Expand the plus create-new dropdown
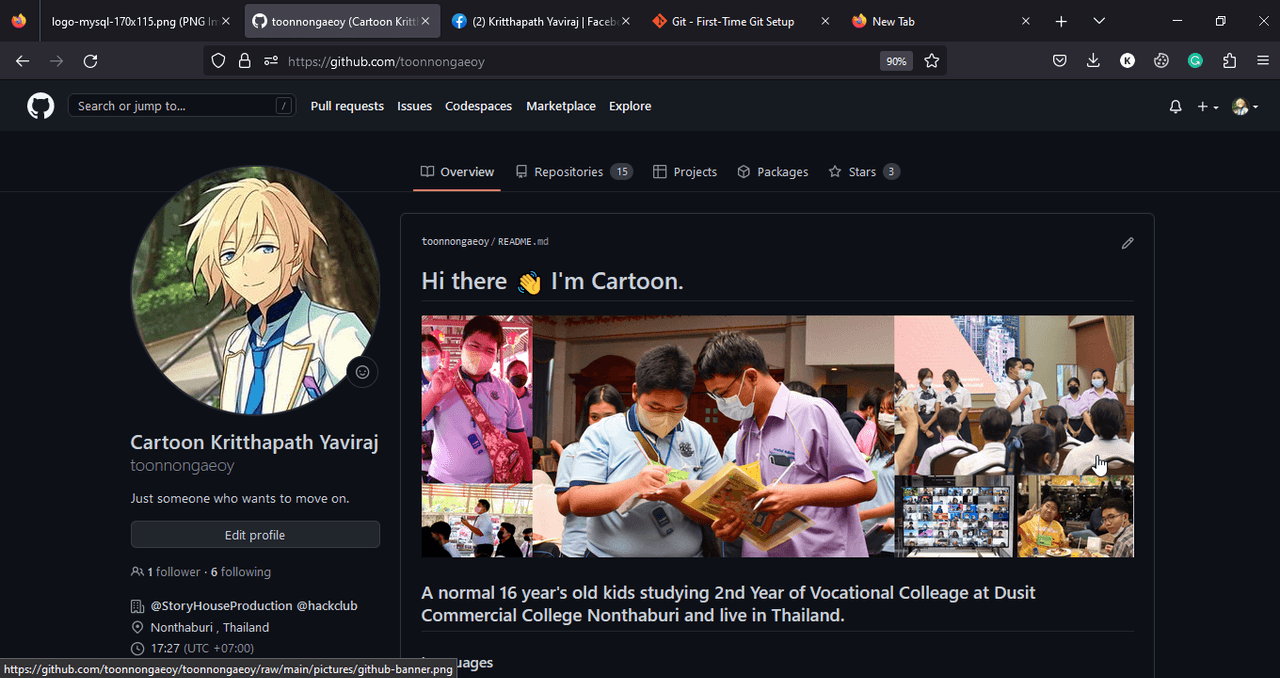This screenshot has width=1280, height=678. point(1207,106)
